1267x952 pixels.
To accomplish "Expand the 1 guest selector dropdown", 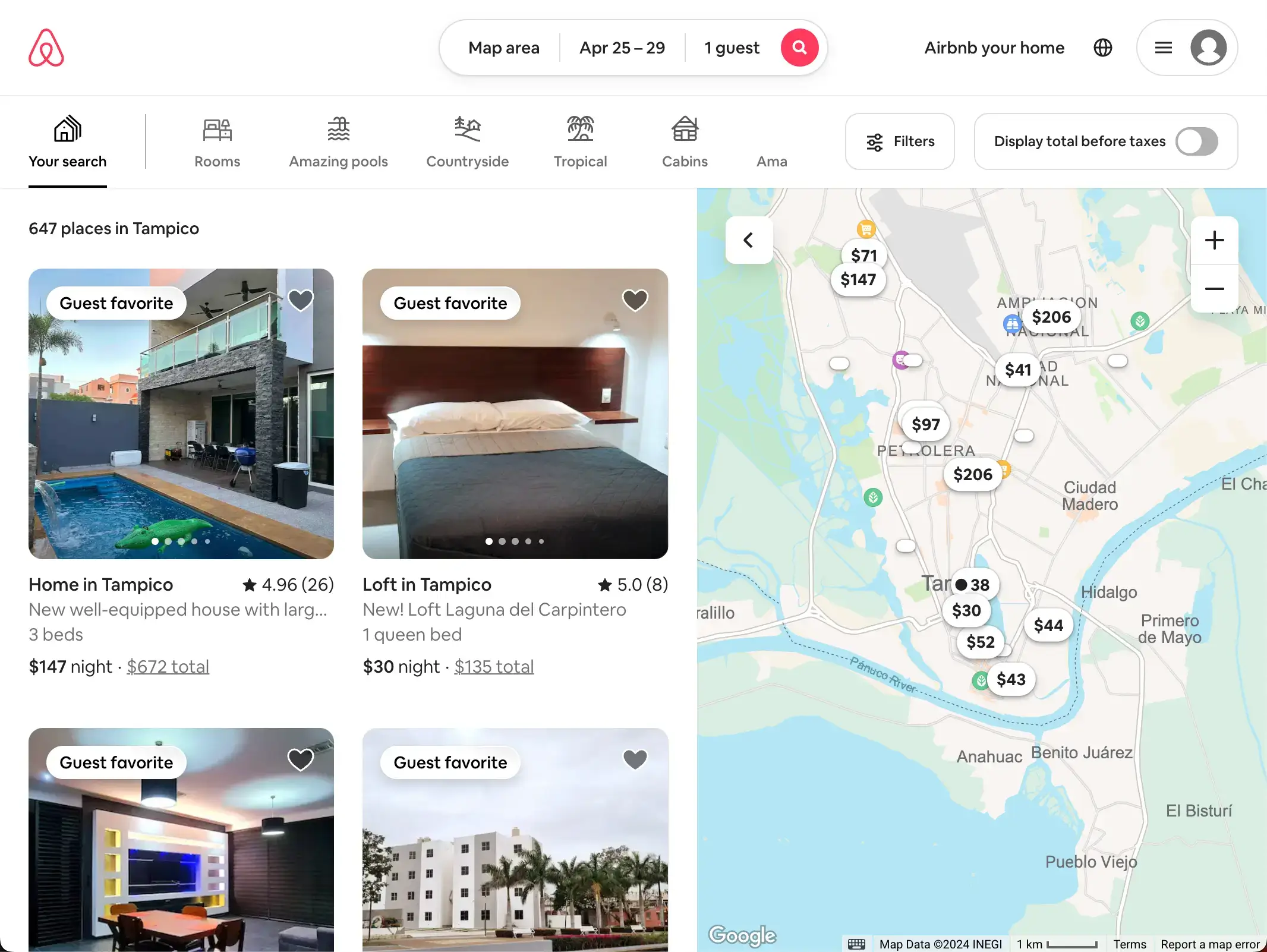I will pos(732,46).
